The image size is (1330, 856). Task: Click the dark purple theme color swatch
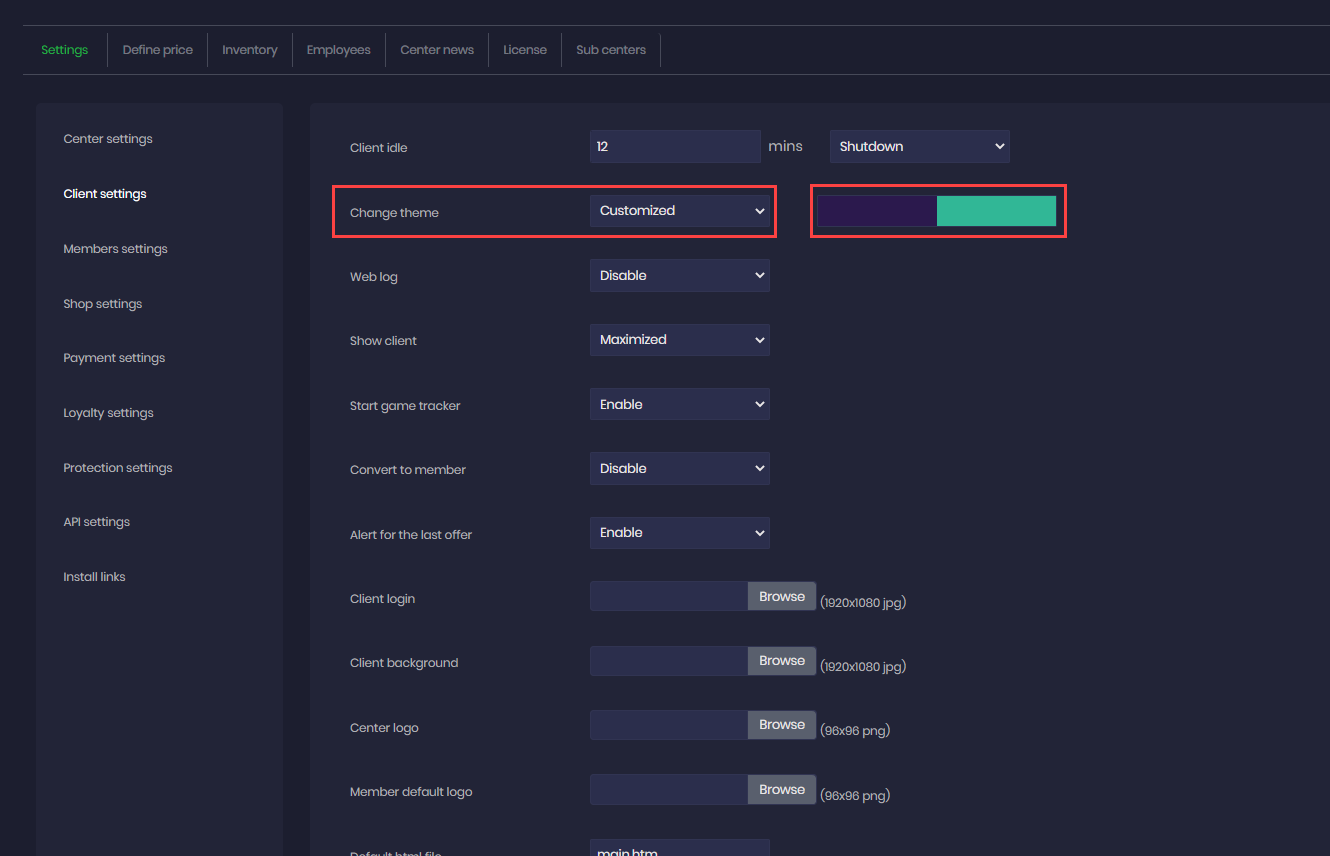coord(877,211)
